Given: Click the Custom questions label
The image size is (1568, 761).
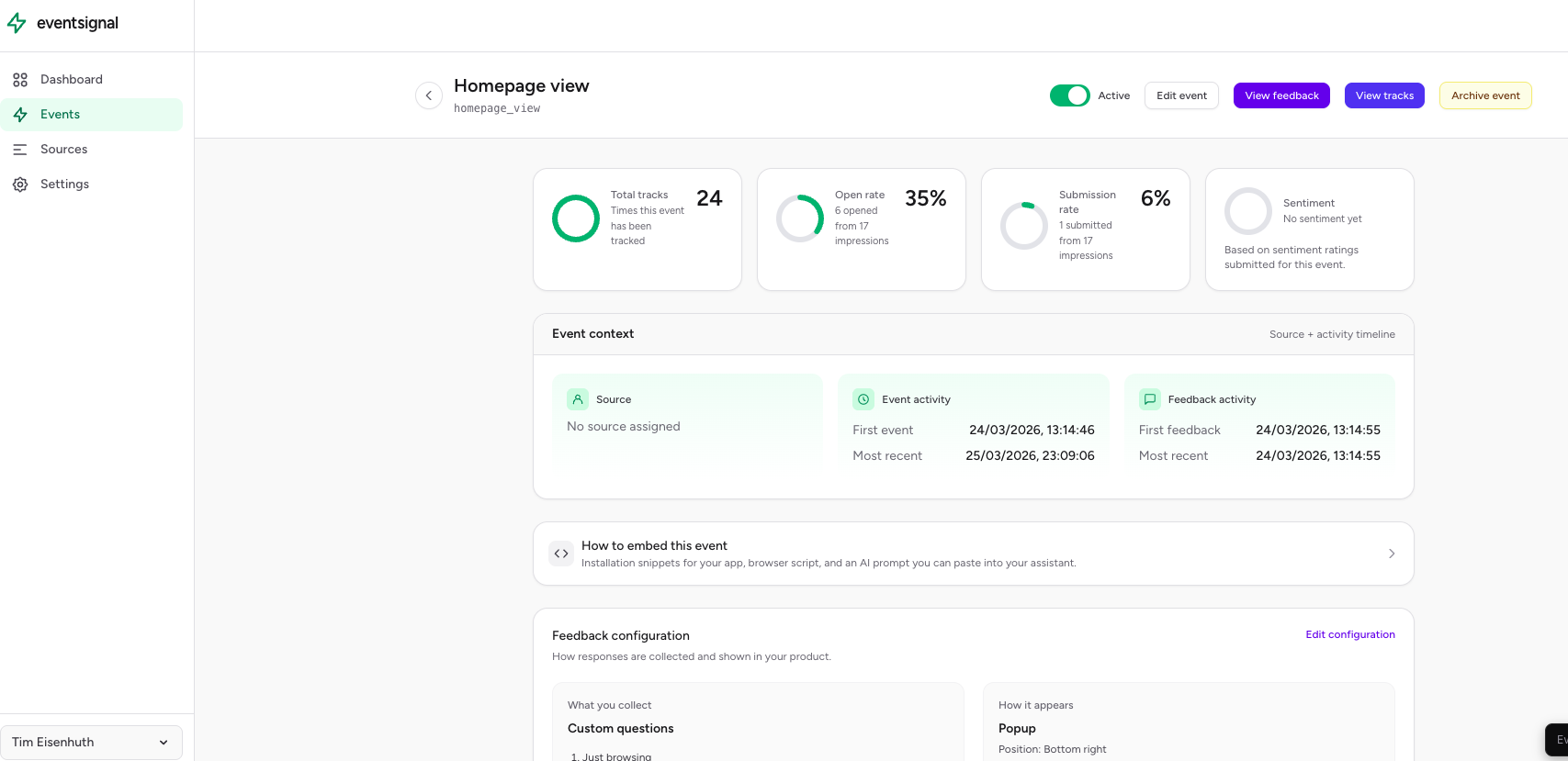Looking at the screenshot, I should click(x=620, y=728).
